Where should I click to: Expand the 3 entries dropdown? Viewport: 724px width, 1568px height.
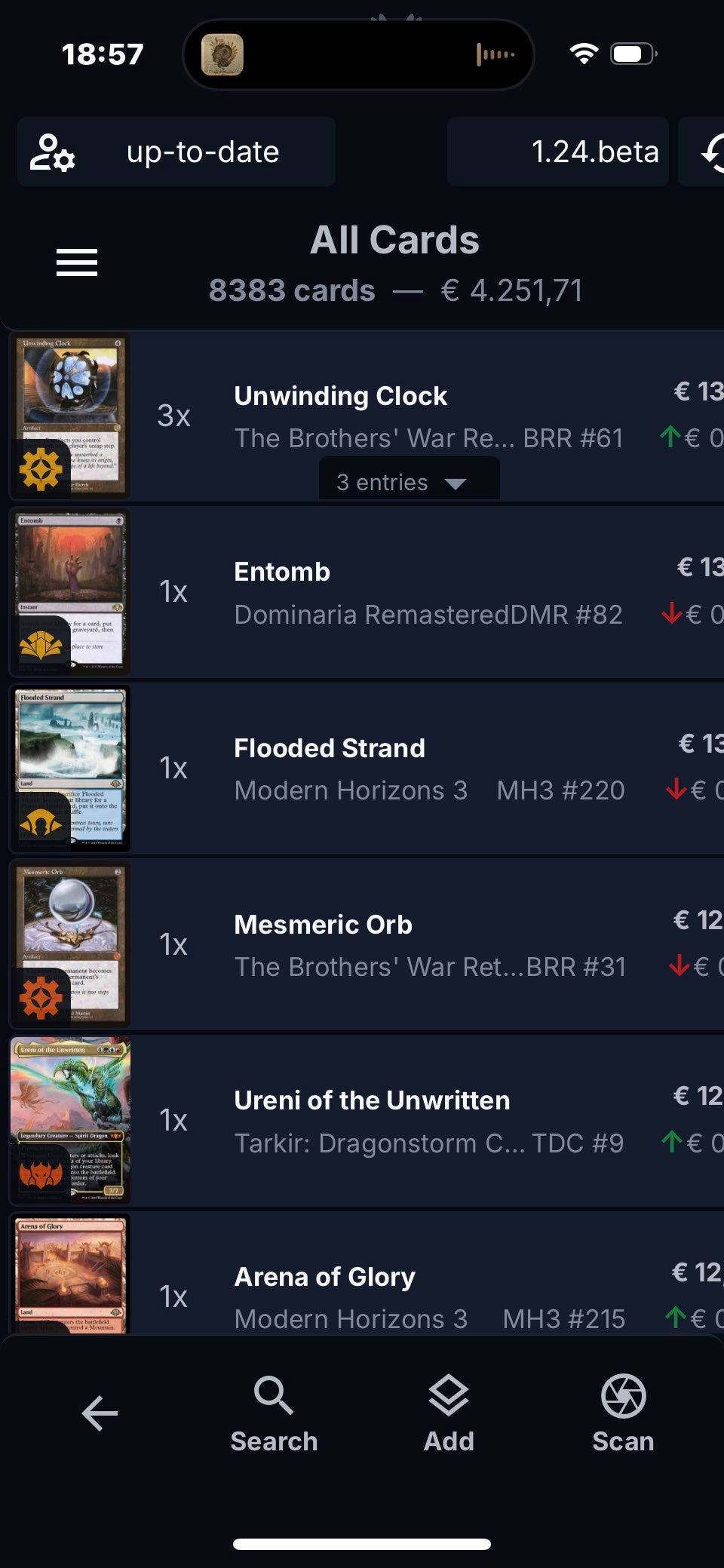(409, 481)
